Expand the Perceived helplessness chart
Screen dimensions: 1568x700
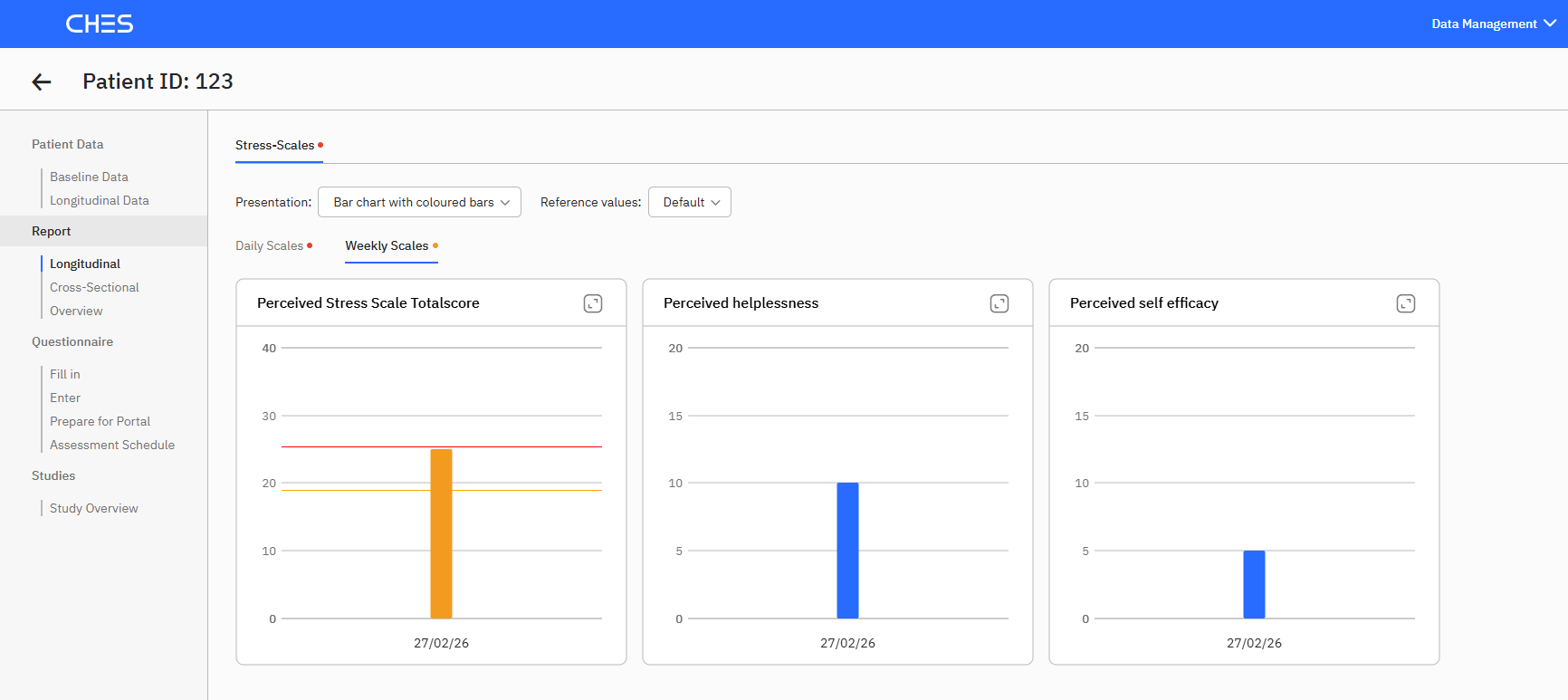coord(999,303)
